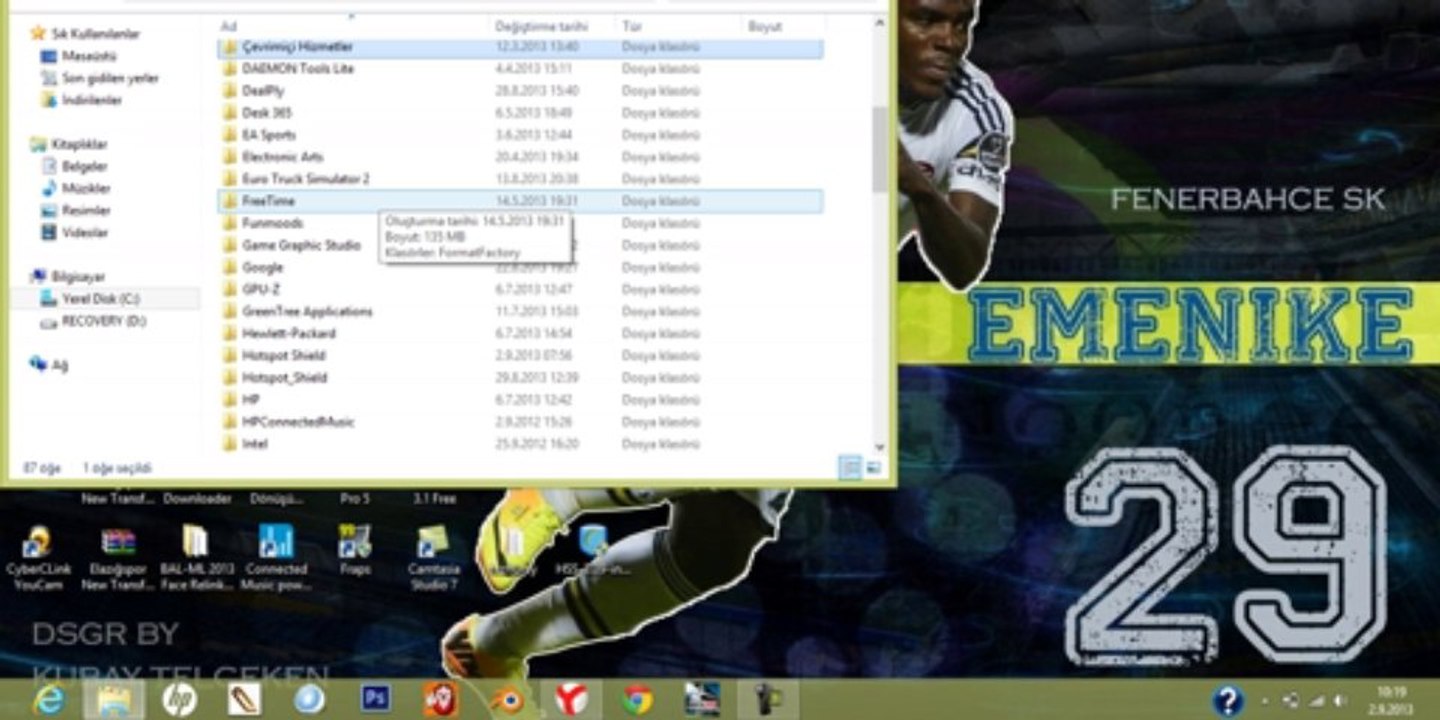
Task: Launch Photoshop from the taskbar
Action: click(375, 698)
